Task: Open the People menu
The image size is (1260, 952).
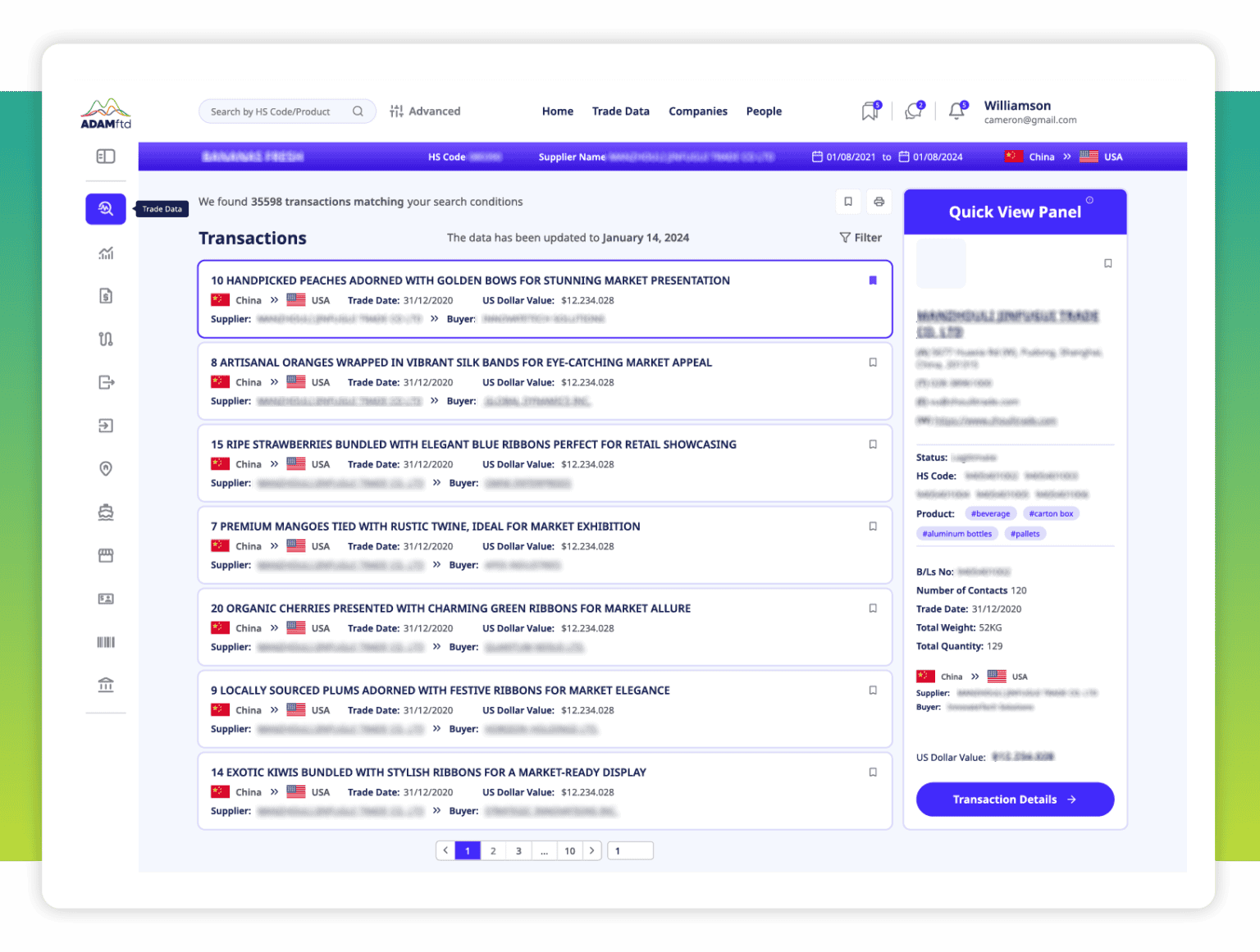Action: [764, 112]
